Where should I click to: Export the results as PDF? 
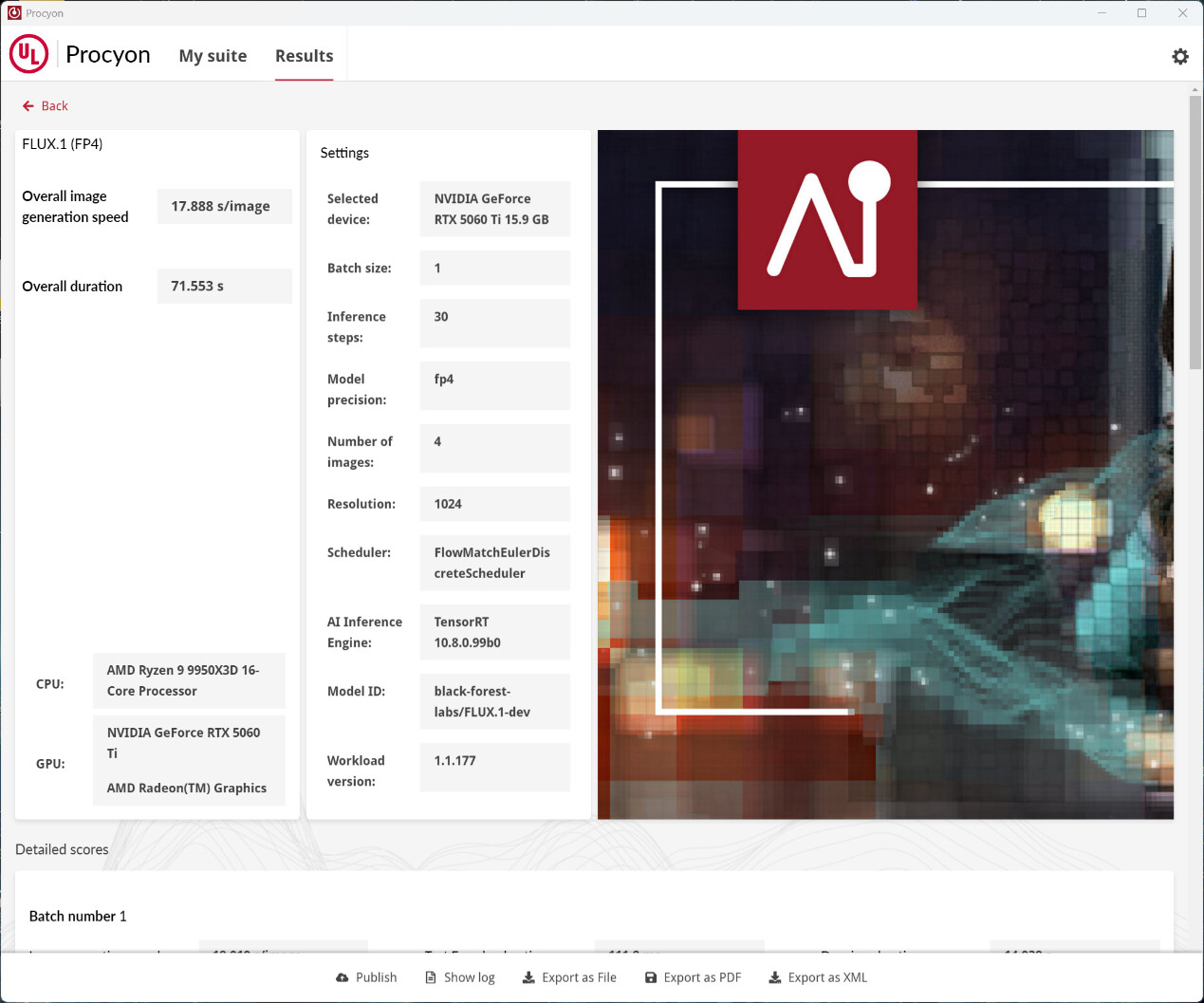(693, 977)
